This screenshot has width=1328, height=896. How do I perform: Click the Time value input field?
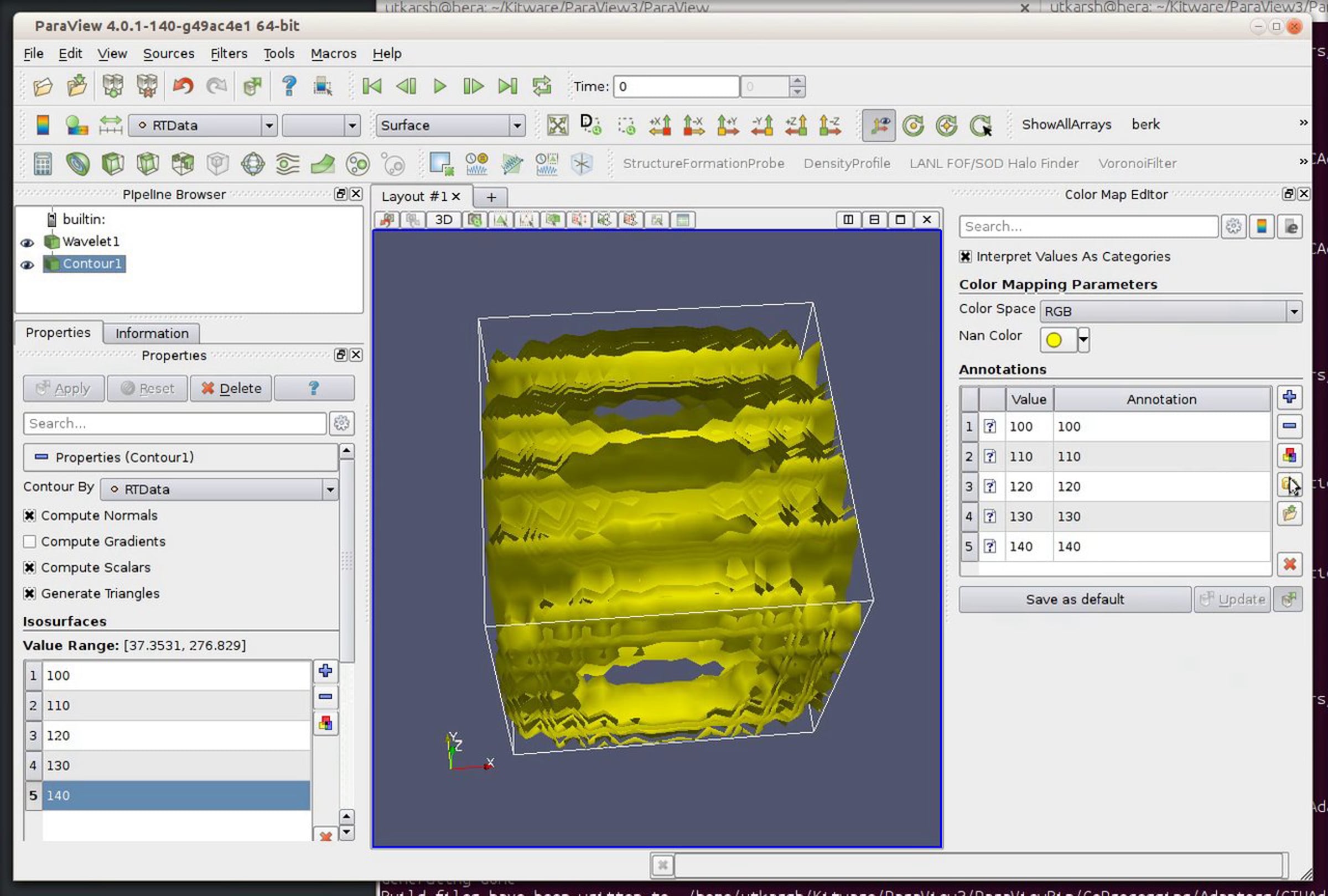(x=676, y=87)
